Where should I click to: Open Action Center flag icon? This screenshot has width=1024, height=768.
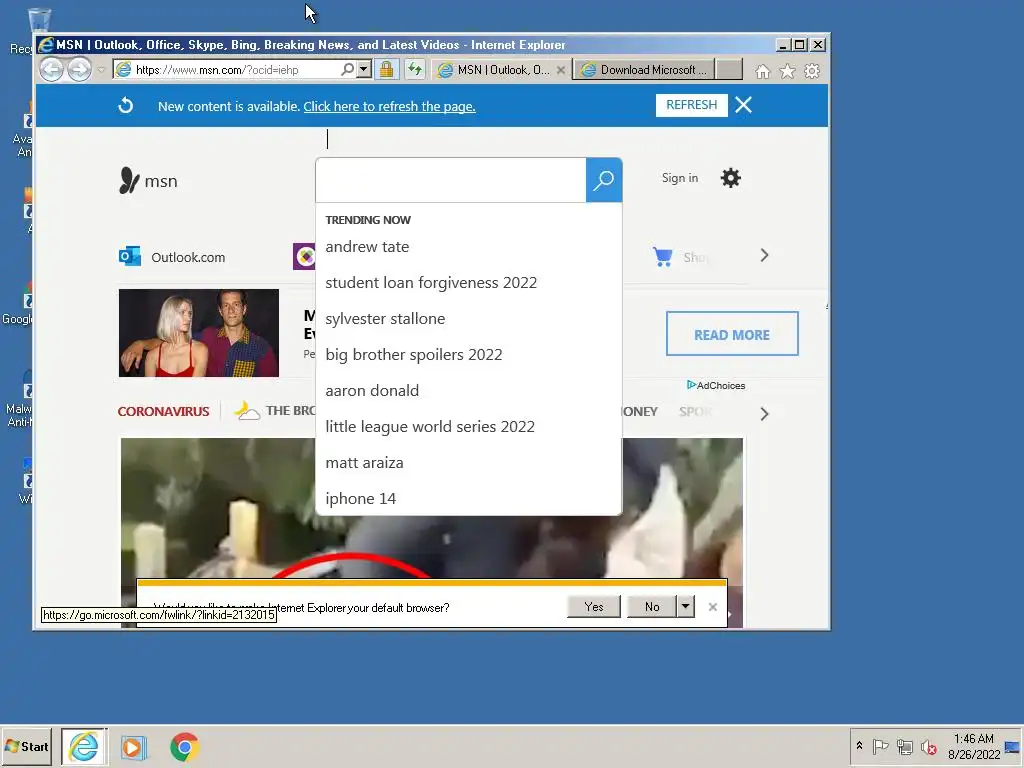click(x=880, y=746)
